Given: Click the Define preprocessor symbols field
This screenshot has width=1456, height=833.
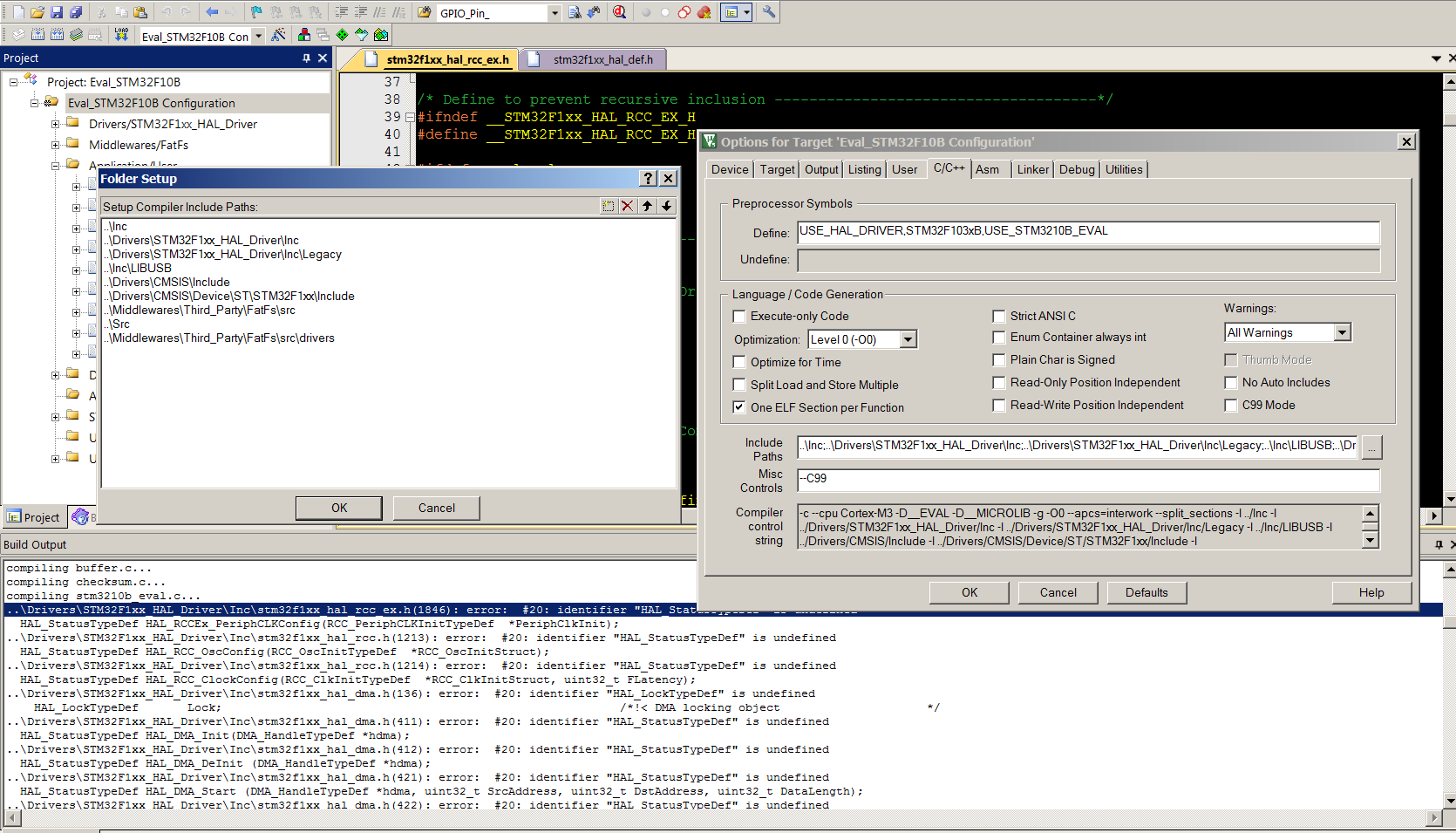Looking at the screenshot, I should (x=1088, y=232).
